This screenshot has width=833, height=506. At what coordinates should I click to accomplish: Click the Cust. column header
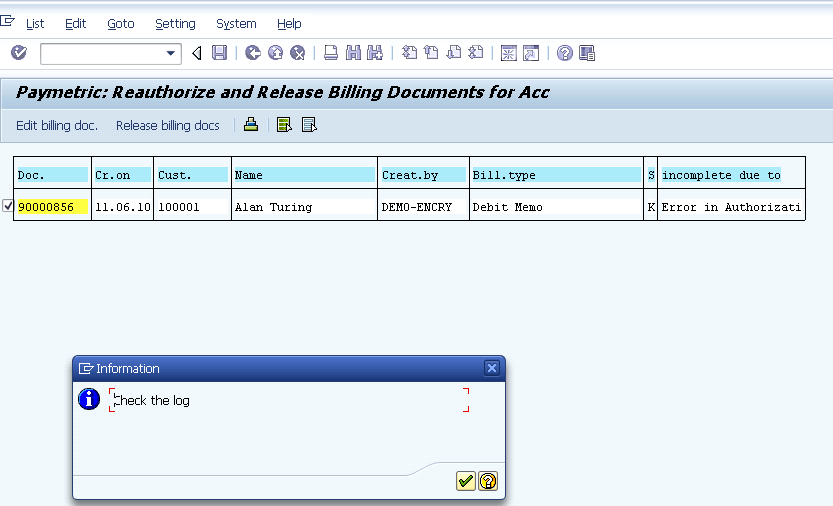point(193,175)
